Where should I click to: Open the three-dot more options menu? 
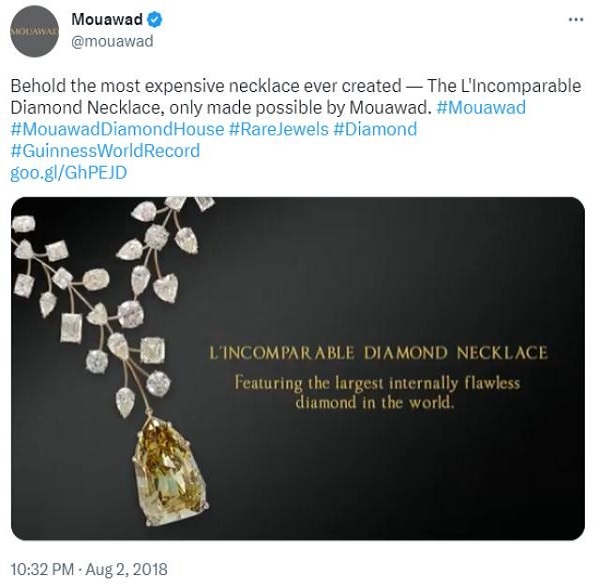(575, 19)
